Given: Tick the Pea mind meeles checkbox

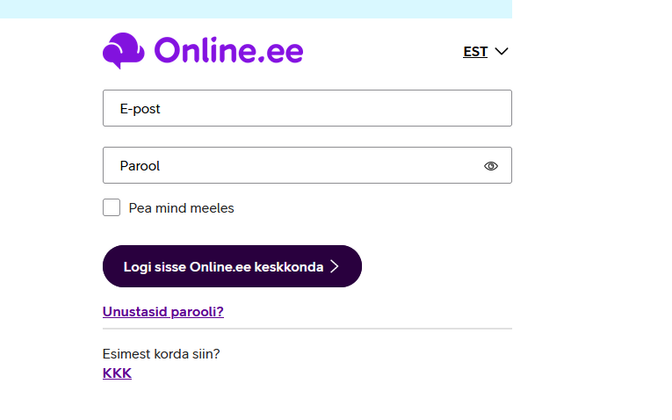Looking at the screenshot, I should (111, 208).
